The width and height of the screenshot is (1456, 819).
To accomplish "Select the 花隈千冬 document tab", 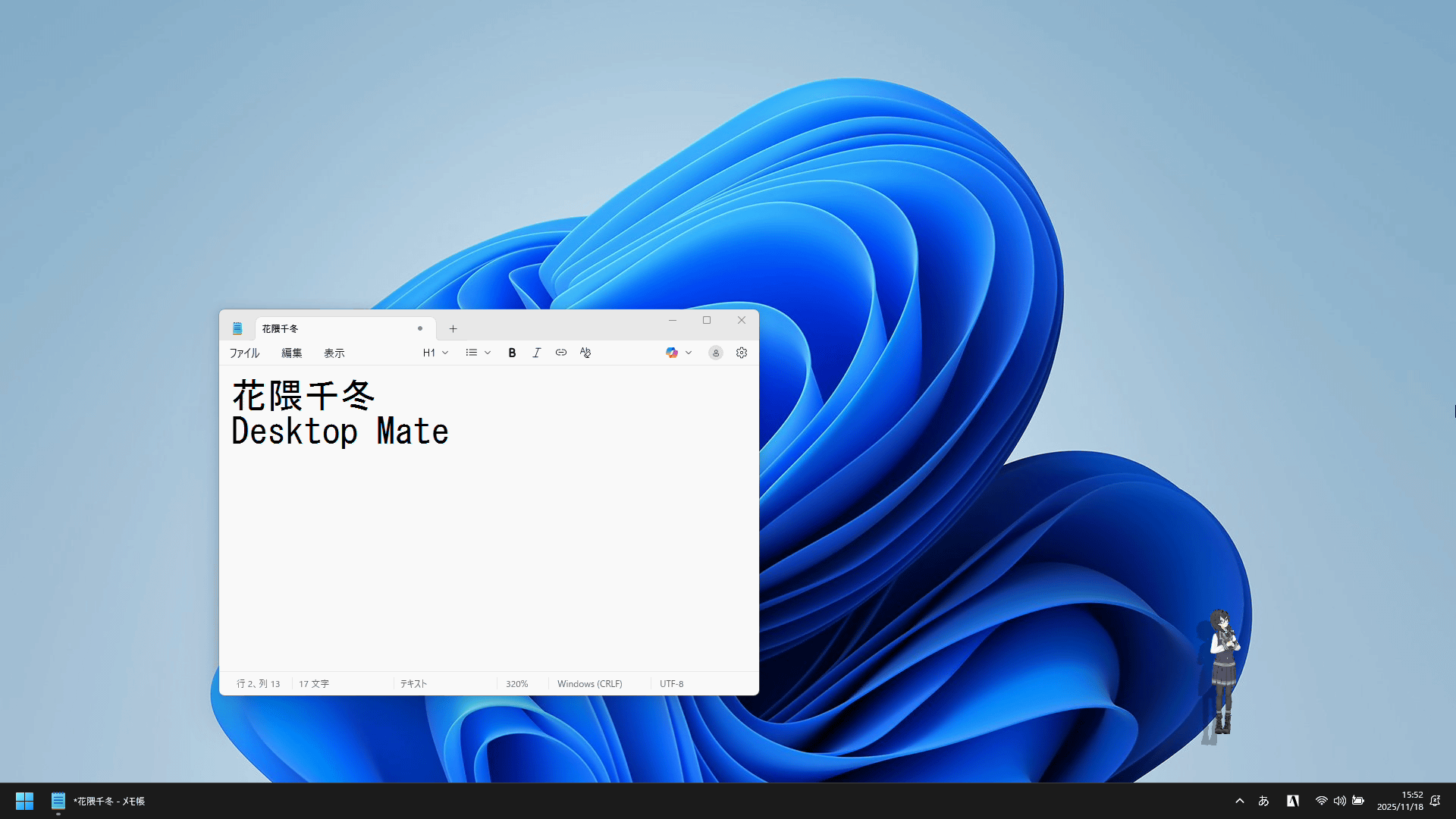I will [x=334, y=328].
